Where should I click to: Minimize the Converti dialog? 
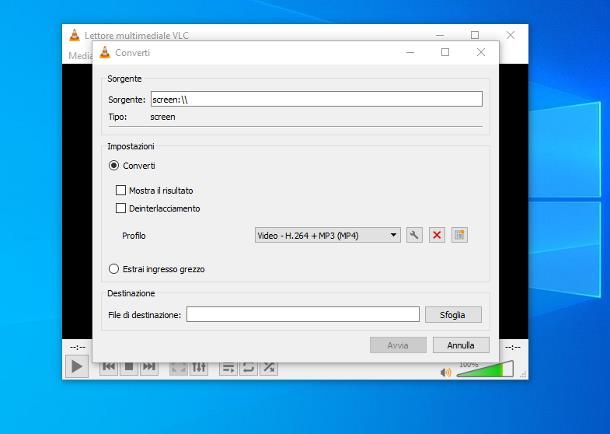(x=410, y=52)
